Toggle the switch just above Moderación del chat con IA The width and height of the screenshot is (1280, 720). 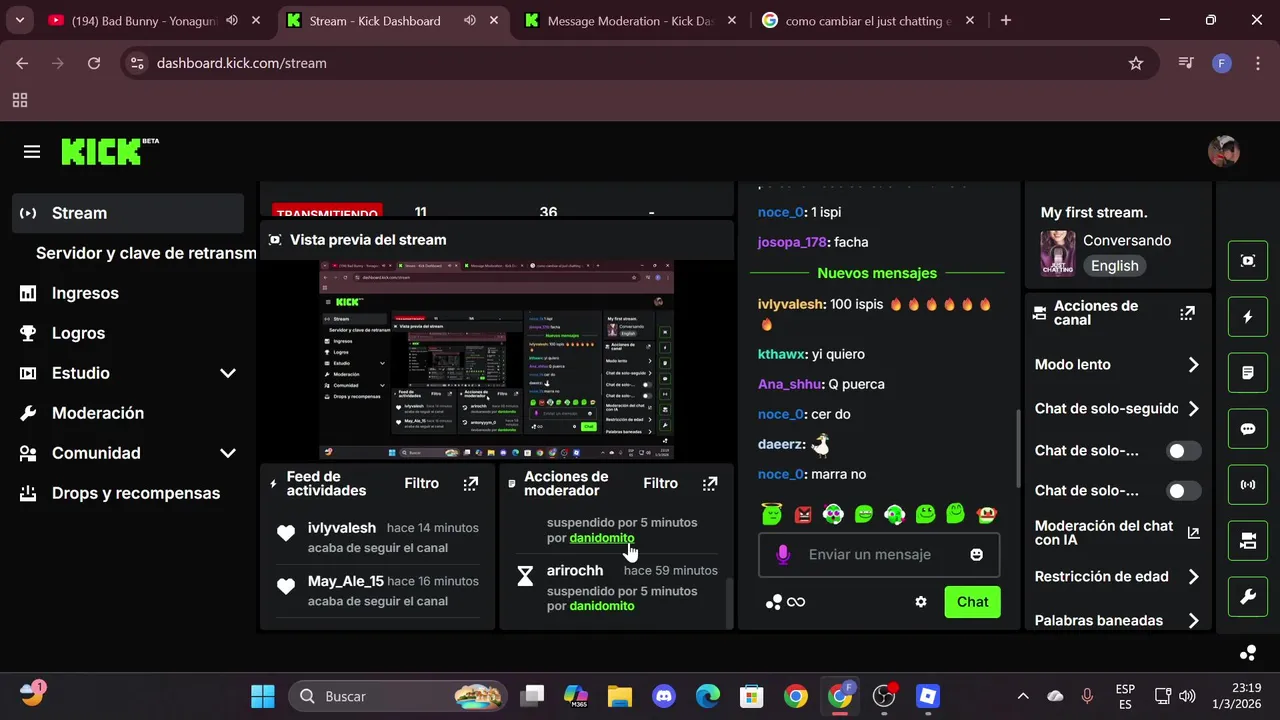pos(1184,491)
